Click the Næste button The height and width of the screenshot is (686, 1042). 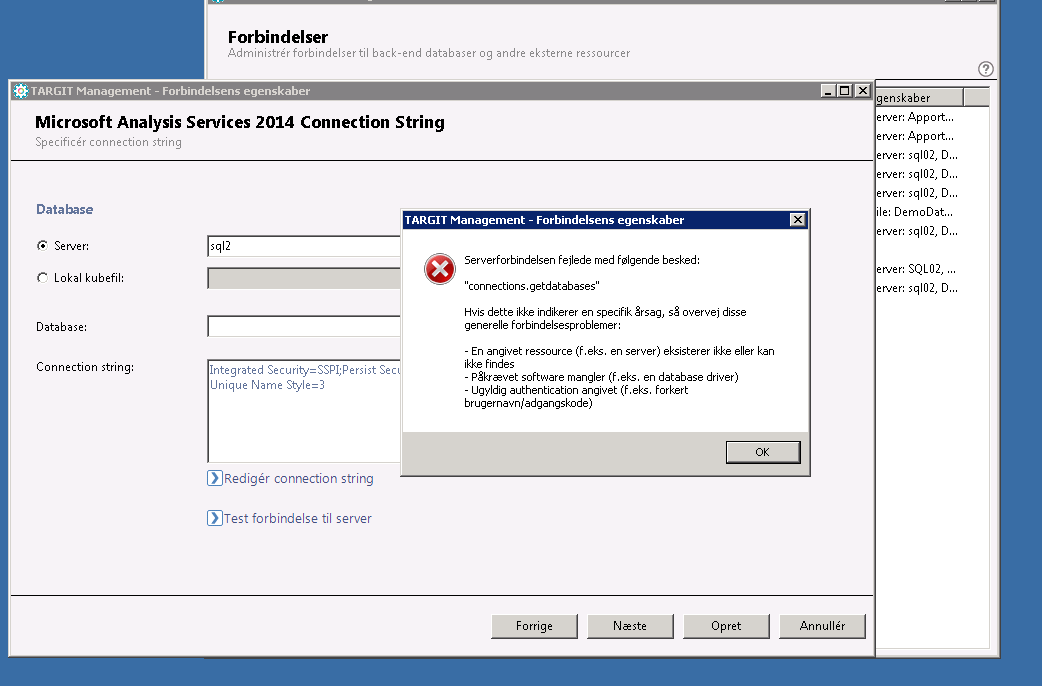[x=630, y=626]
